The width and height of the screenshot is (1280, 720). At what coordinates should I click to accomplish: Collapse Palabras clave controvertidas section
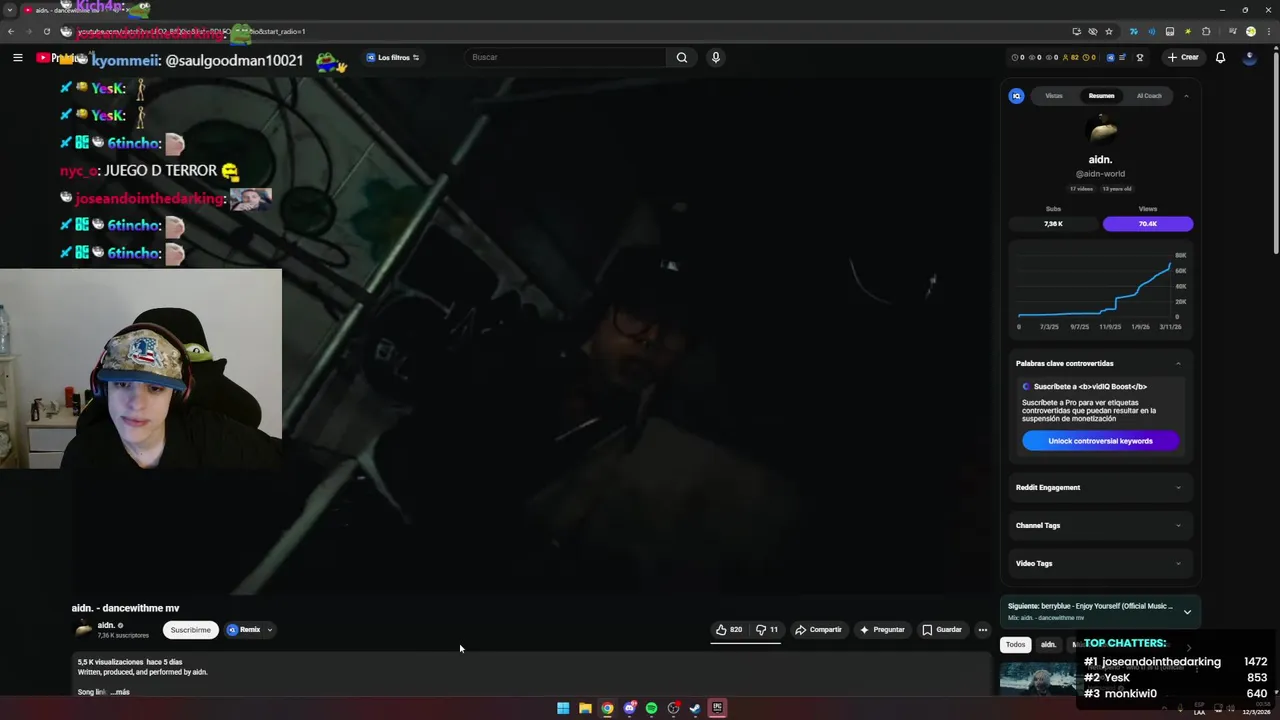[x=1178, y=363]
